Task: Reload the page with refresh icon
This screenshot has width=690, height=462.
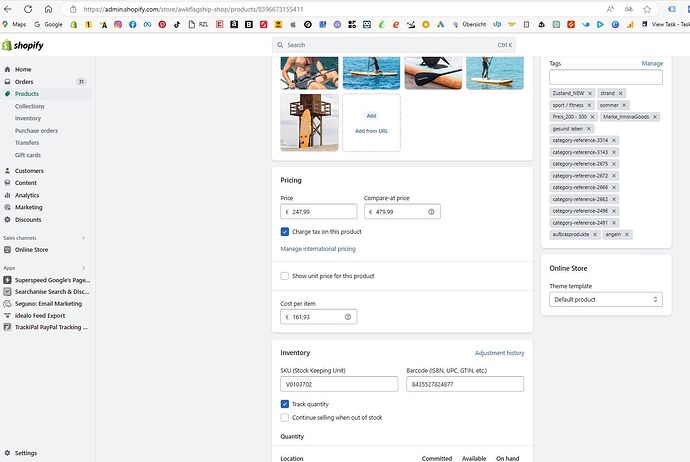Action: coord(28,9)
